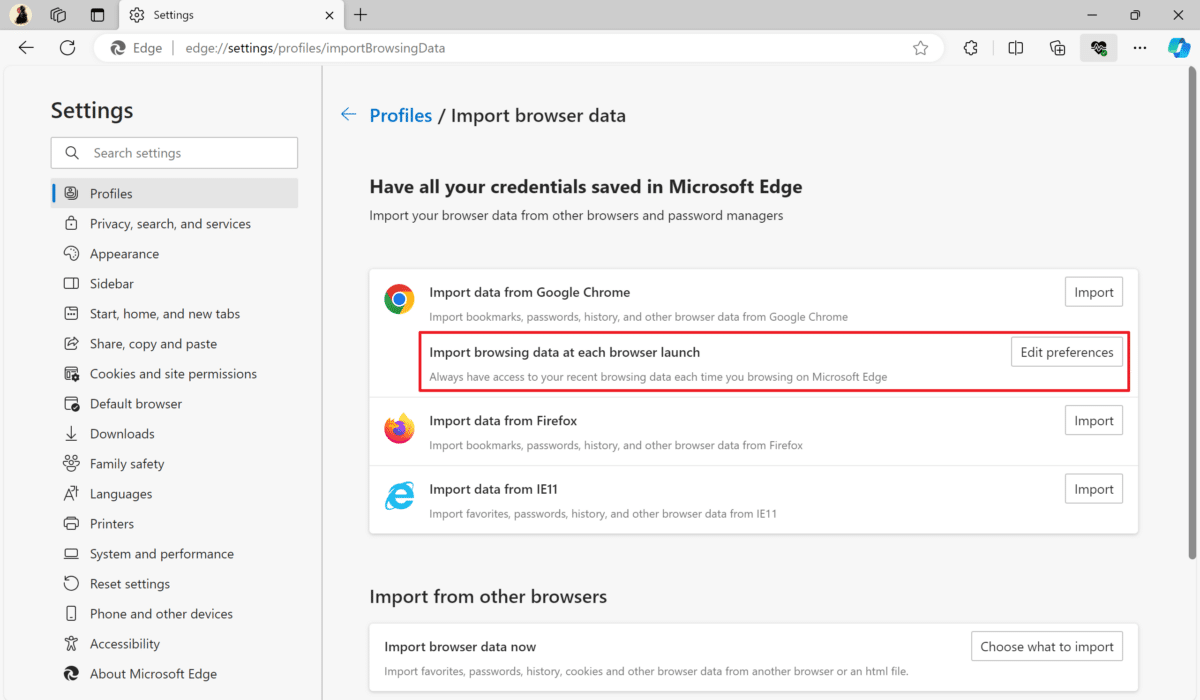Click the Search settings field
This screenshot has height=700, width=1200.
174,152
